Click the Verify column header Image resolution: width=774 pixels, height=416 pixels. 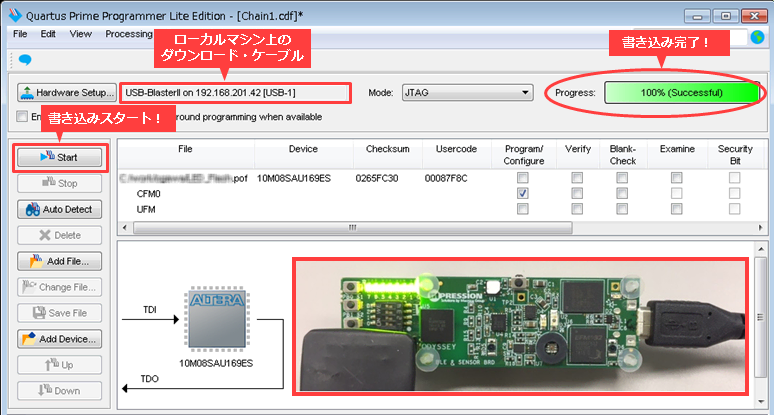coord(578,154)
